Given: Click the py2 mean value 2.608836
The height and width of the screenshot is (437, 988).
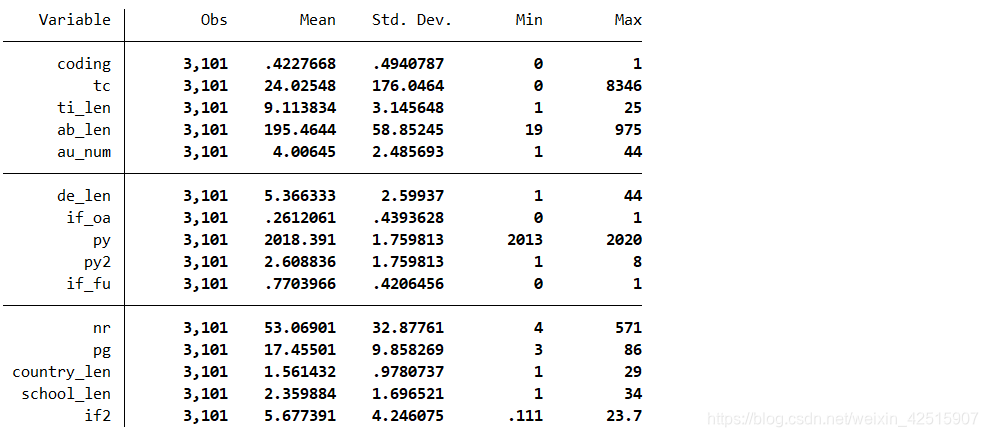Looking at the screenshot, I should tap(300, 263).
